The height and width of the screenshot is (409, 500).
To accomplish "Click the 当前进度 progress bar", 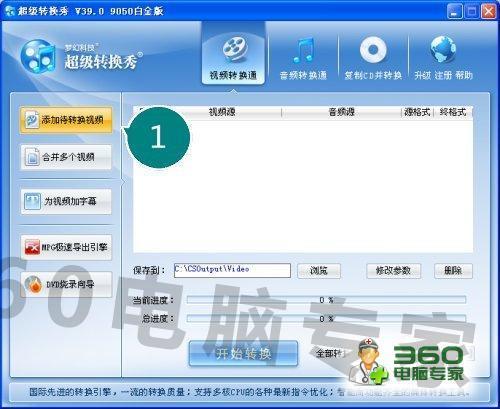I will tap(326, 300).
